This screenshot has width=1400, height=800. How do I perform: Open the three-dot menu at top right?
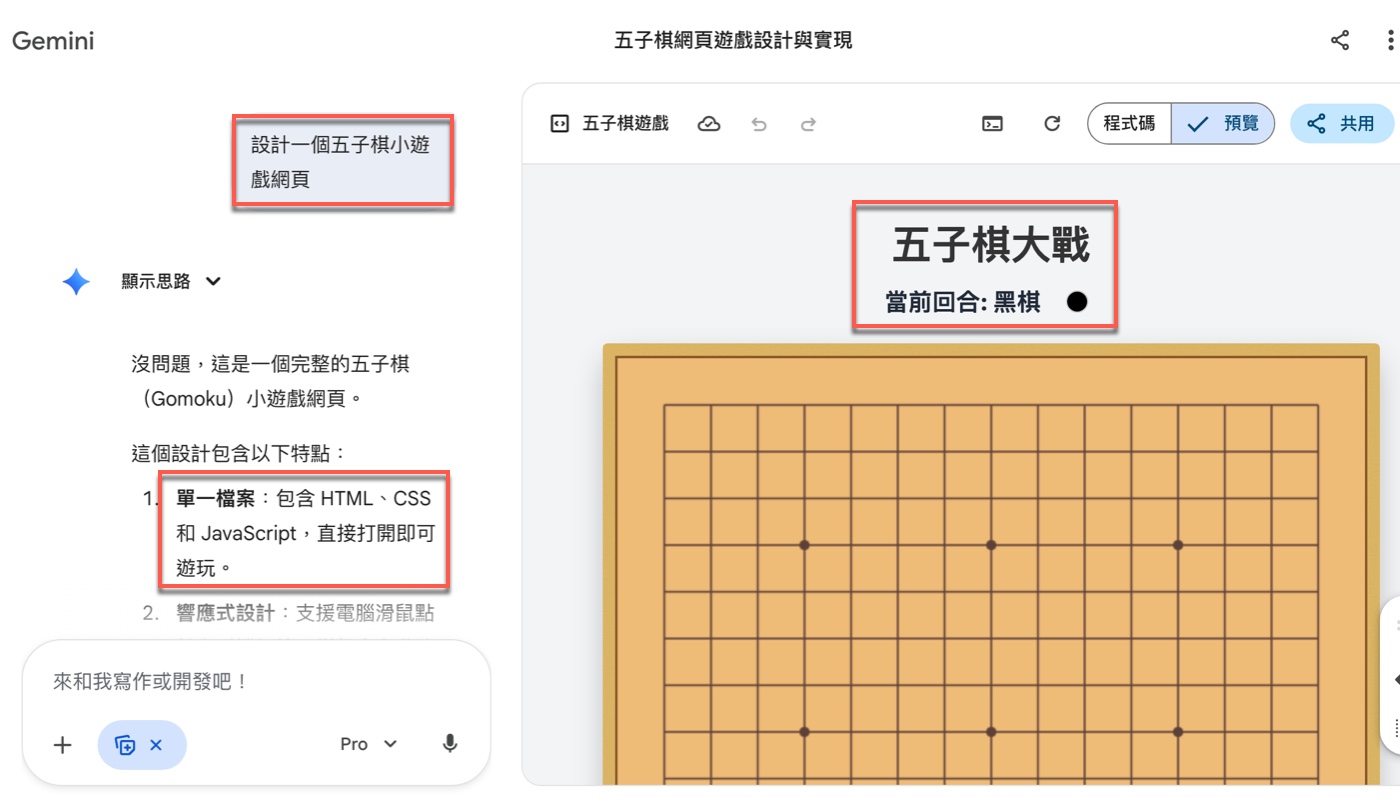tap(1390, 40)
